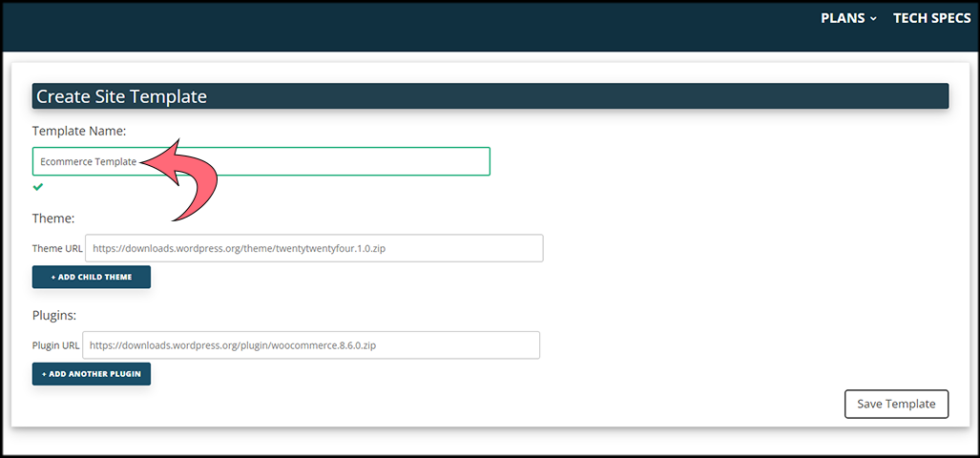Open the PLANS dropdown menu
The height and width of the screenshot is (458, 980).
tap(848, 18)
